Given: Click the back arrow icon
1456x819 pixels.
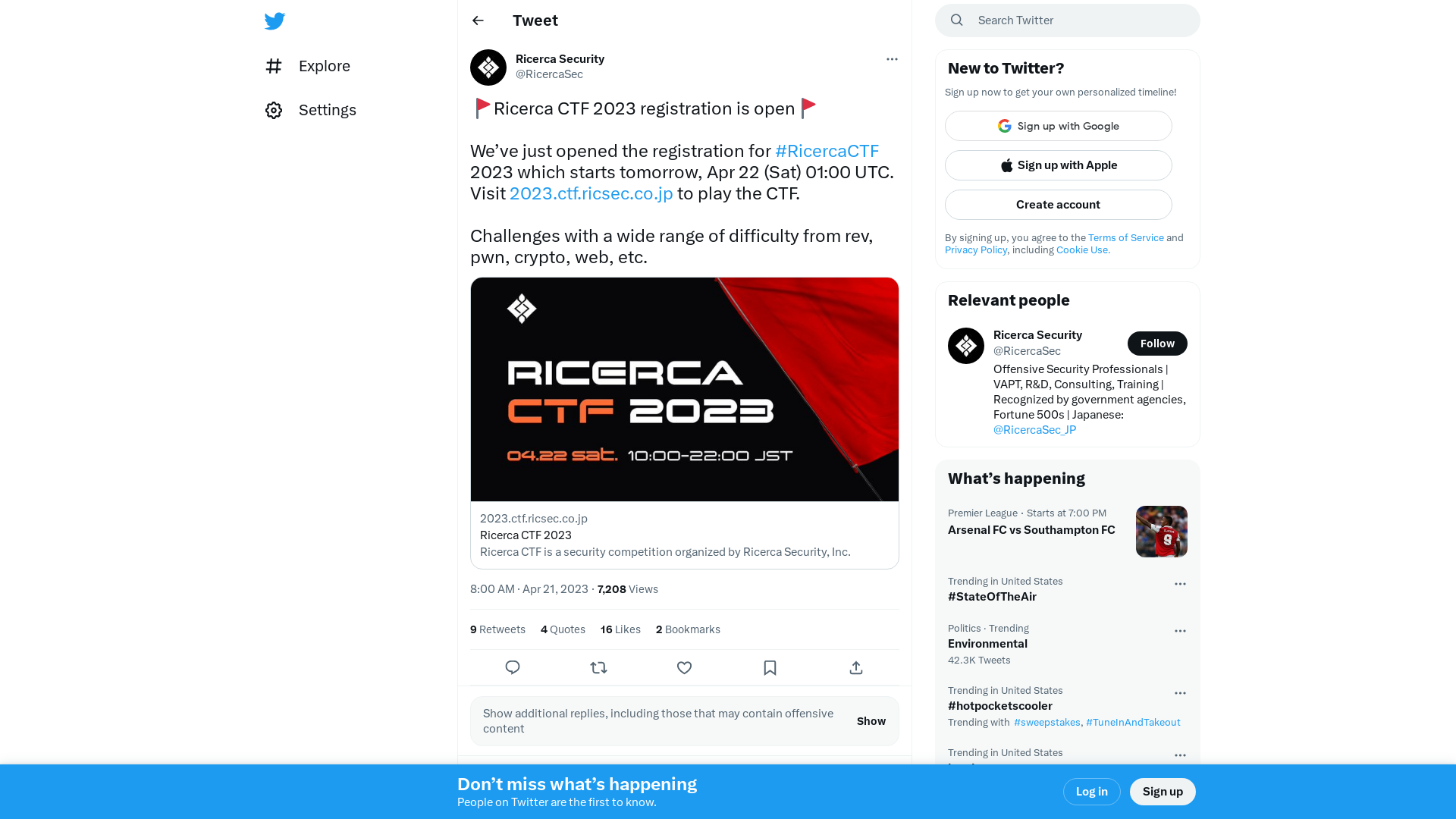Looking at the screenshot, I should point(477,20).
